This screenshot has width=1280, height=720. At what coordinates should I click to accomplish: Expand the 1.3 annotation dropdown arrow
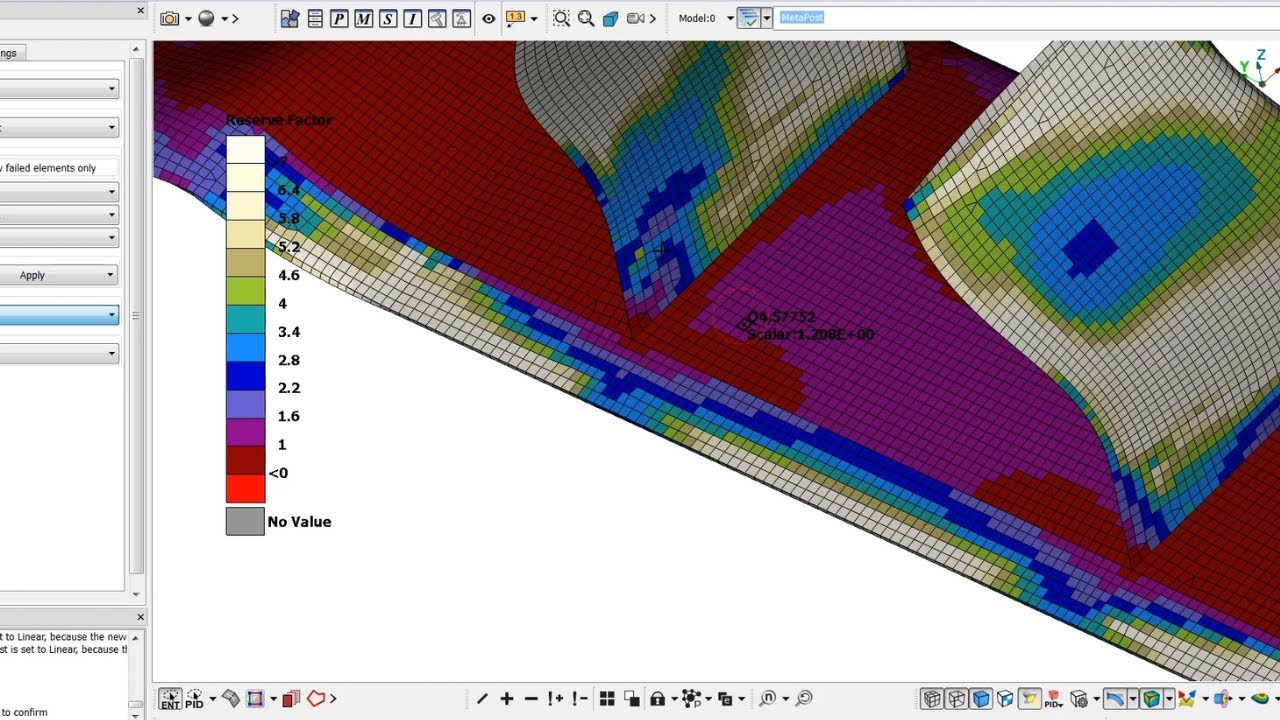point(534,18)
